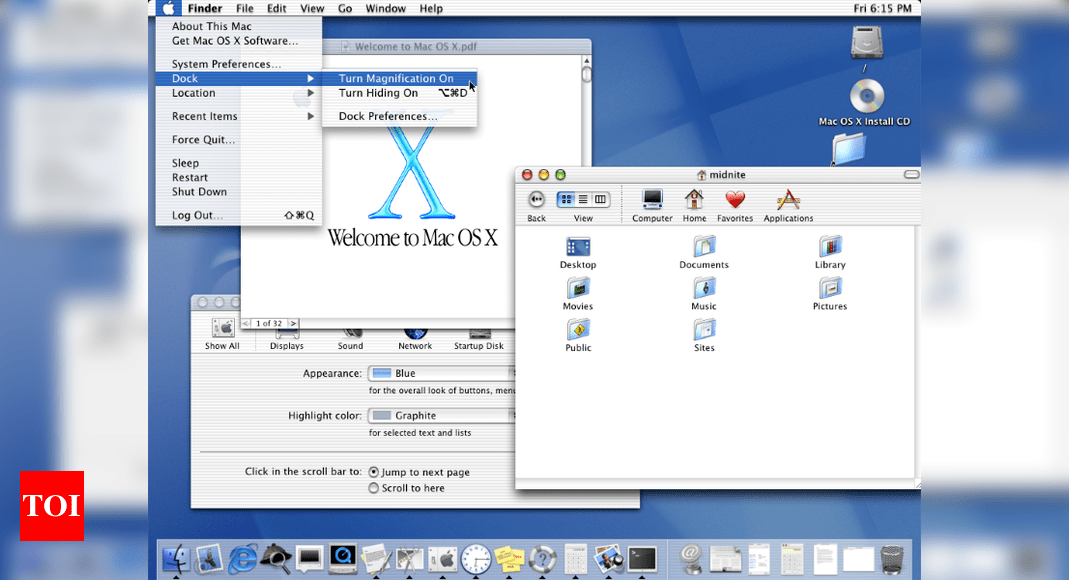Hide toolbar with midnite window pill button

click(911, 174)
